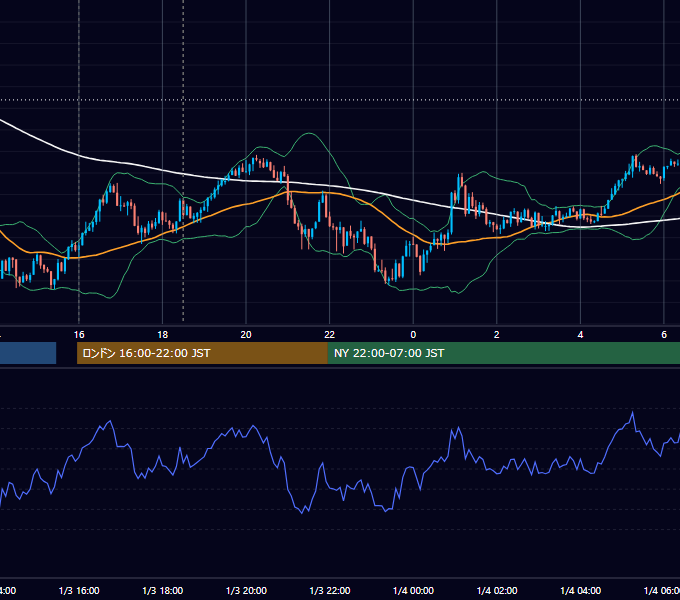Click the 22 hour label on upper axis

tap(330, 335)
